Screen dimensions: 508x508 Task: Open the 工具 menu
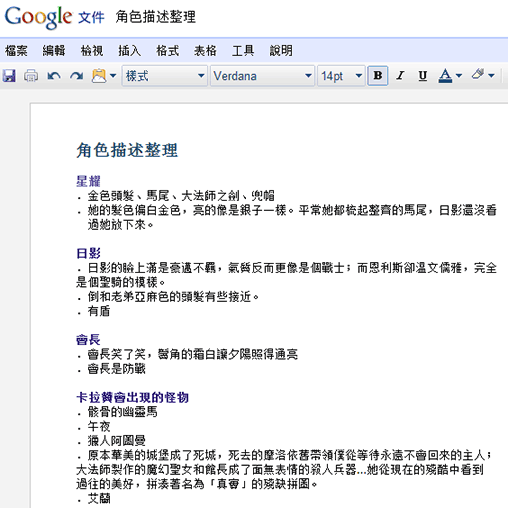pos(243,51)
